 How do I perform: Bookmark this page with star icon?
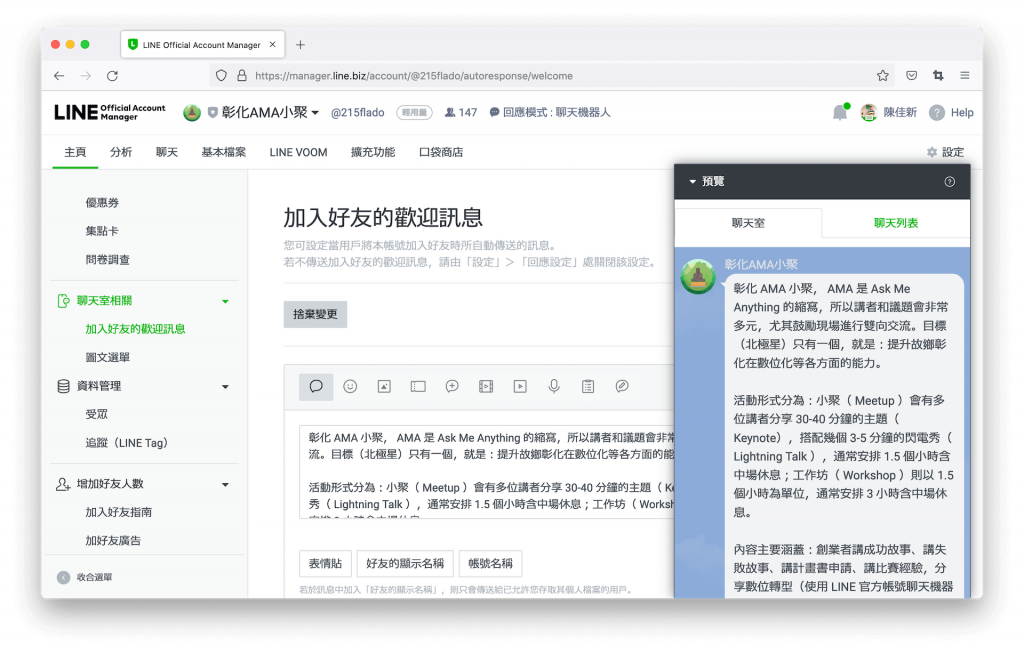[x=883, y=76]
